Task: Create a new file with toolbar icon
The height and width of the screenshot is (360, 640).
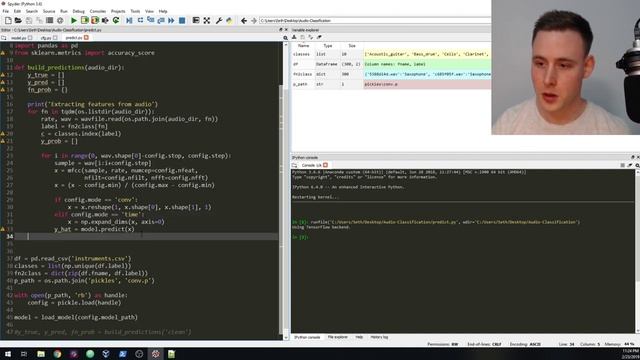Action: (x=8, y=20)
